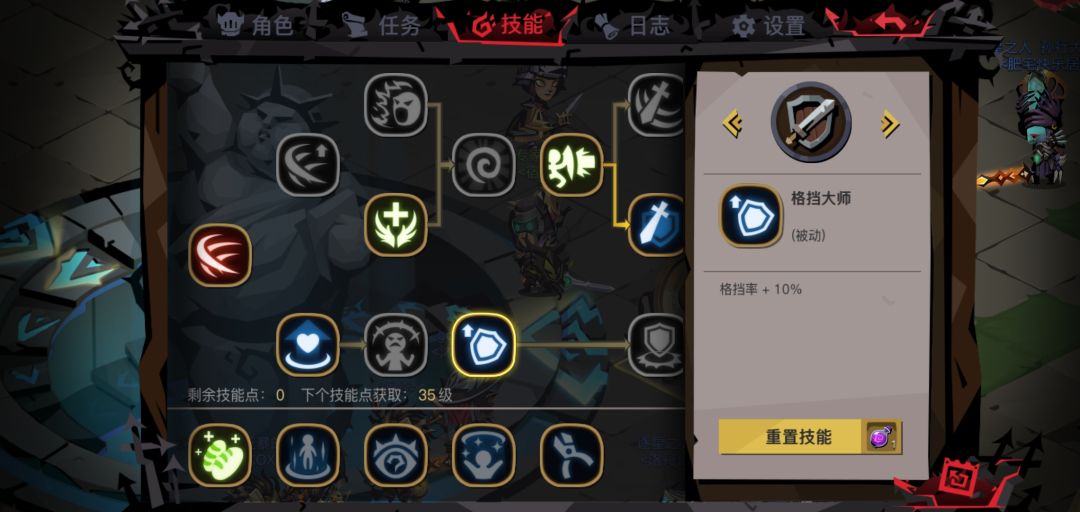Select the eye-shaped passive skill in bottom row
The image size is (1080, 512).
pyautogui.click(x=396, y=455)
